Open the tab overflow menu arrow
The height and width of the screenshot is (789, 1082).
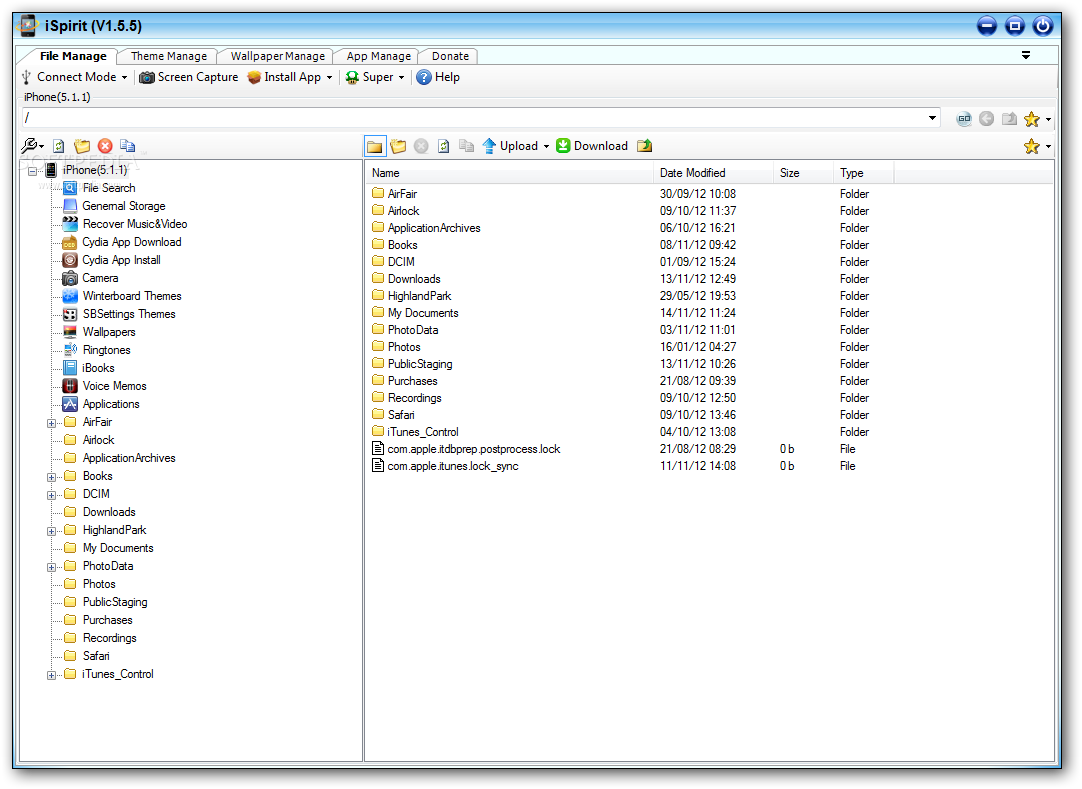click(1025, 55)
